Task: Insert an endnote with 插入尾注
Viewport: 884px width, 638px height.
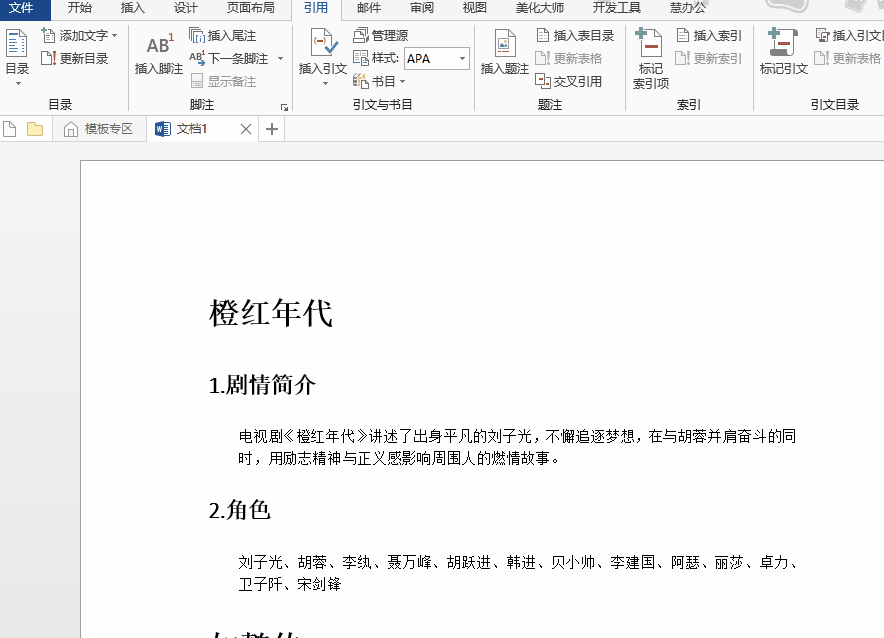Action: [x=223, y=36]
